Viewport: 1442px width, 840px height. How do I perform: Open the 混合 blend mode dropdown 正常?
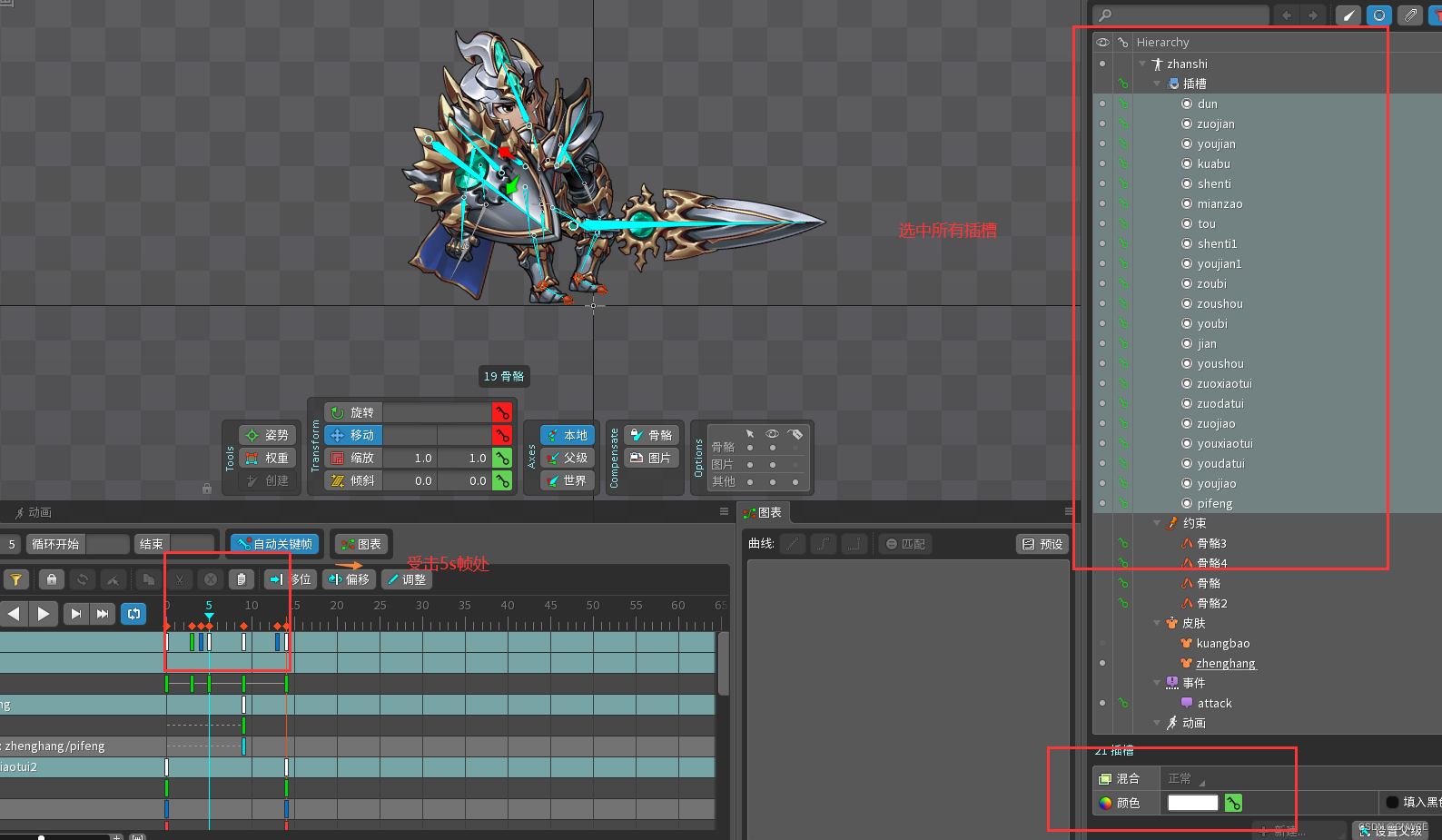pos(1188,778)
